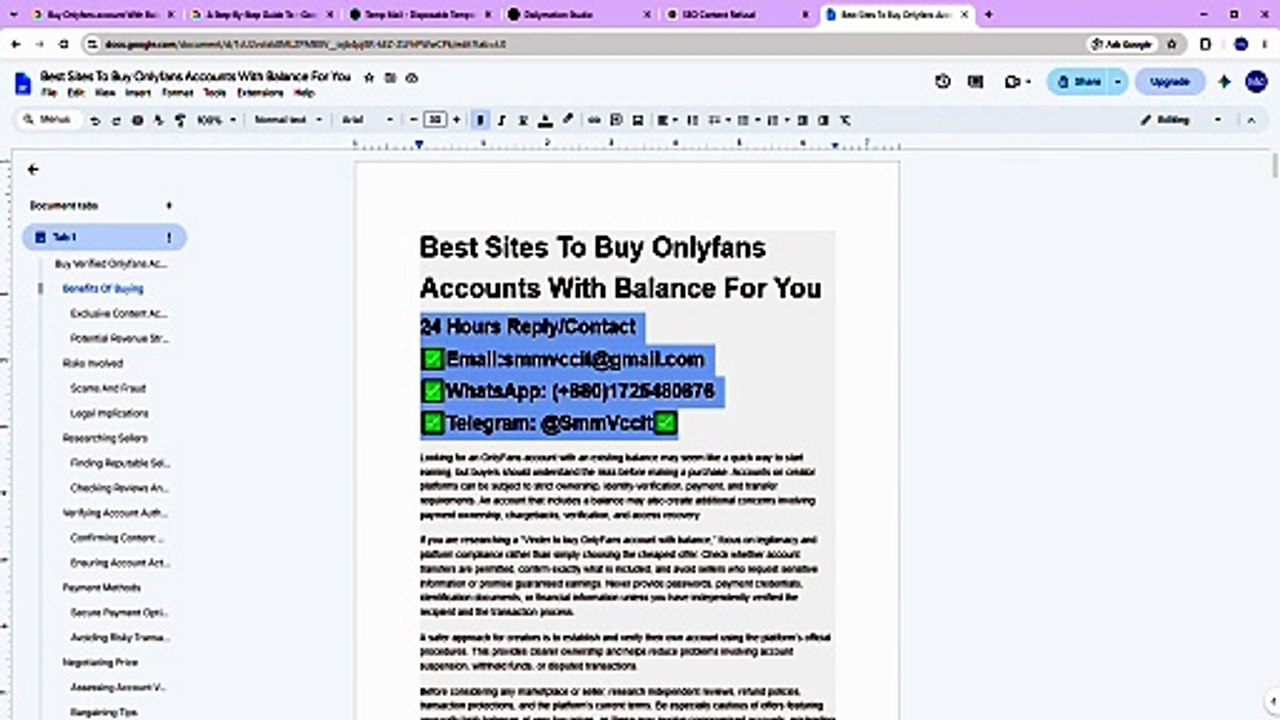Hide the menus with the collapse chevron

click(x=1250, y=120)
